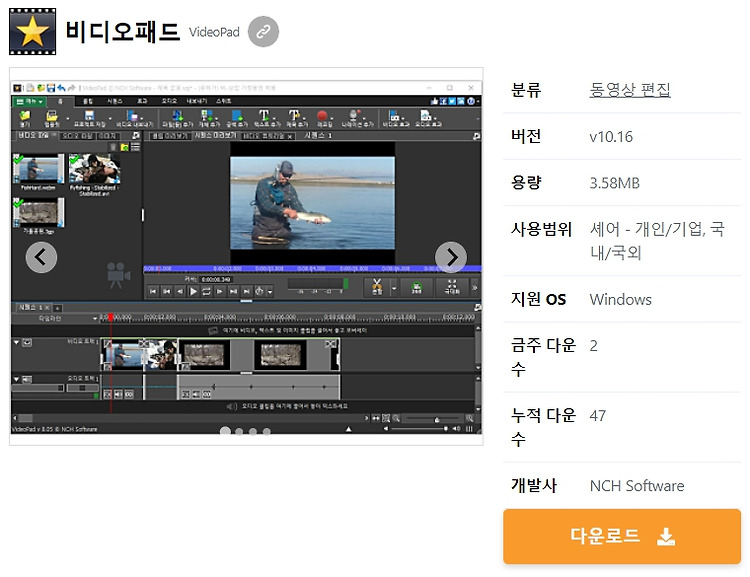
Task: Open the 동영상 편집 category link
Action: [629, 89]
